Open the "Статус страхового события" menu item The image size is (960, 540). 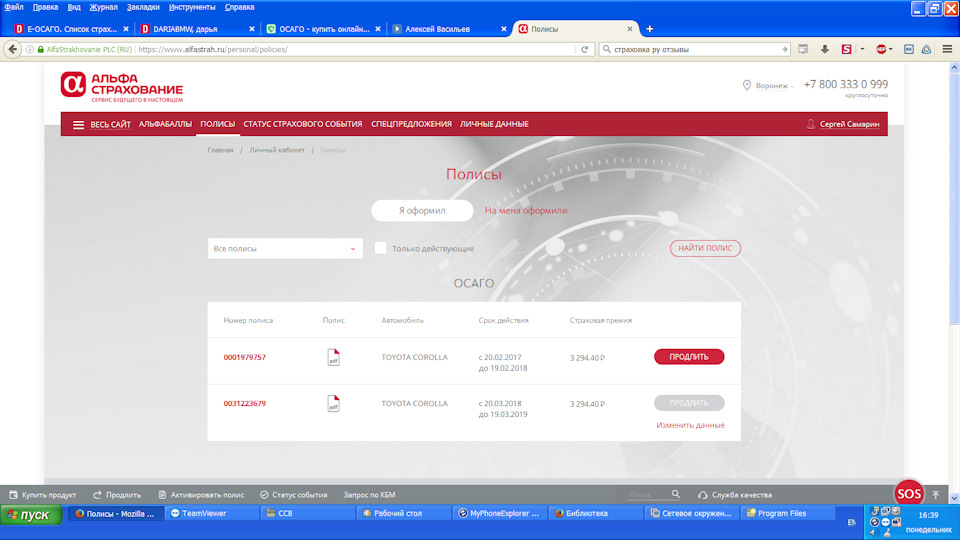[303, 124]
